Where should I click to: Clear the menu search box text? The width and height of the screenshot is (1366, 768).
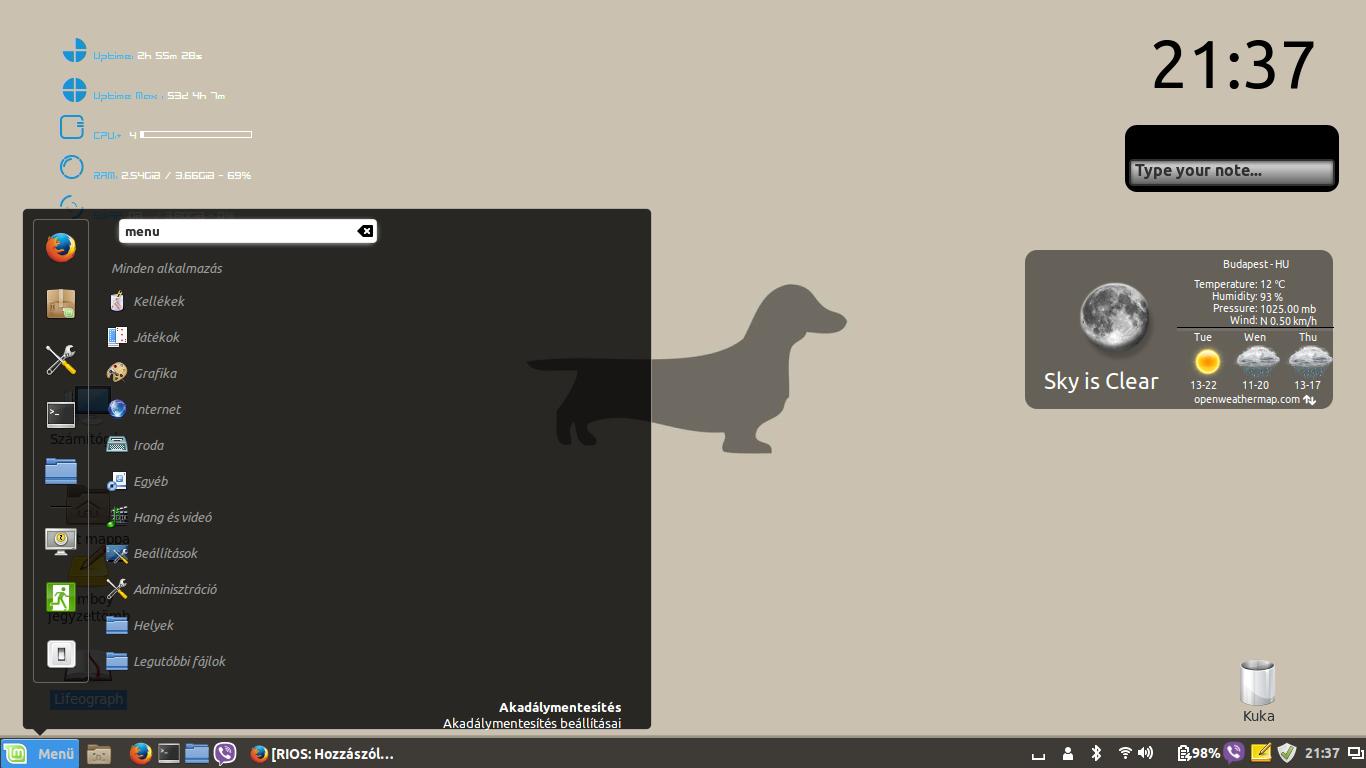[x=366, y=231]
